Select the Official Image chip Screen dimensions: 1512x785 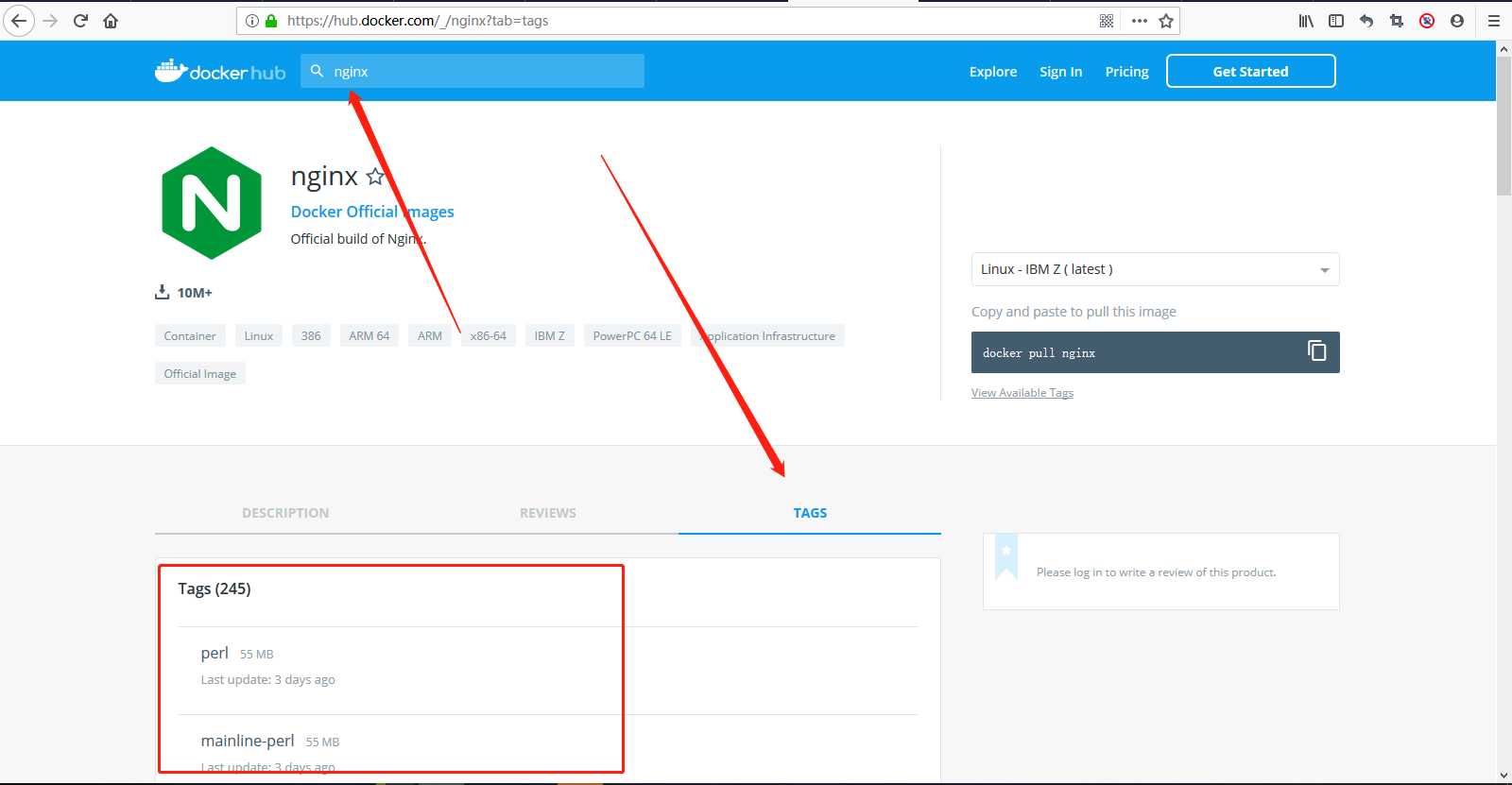(x=200, y=373)
